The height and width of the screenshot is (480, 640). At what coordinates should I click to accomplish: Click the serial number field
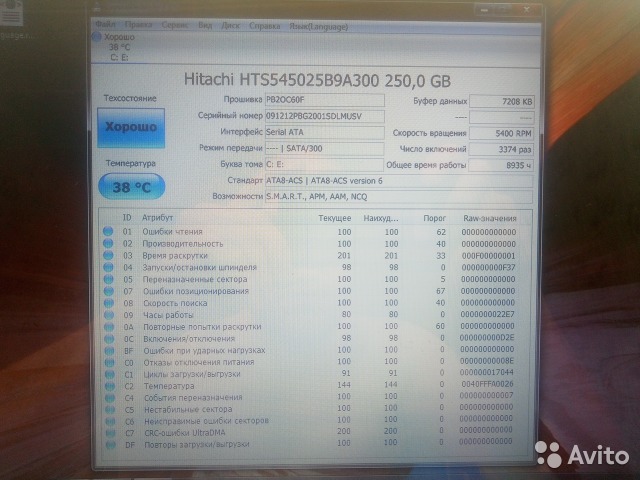coord(324,116)
